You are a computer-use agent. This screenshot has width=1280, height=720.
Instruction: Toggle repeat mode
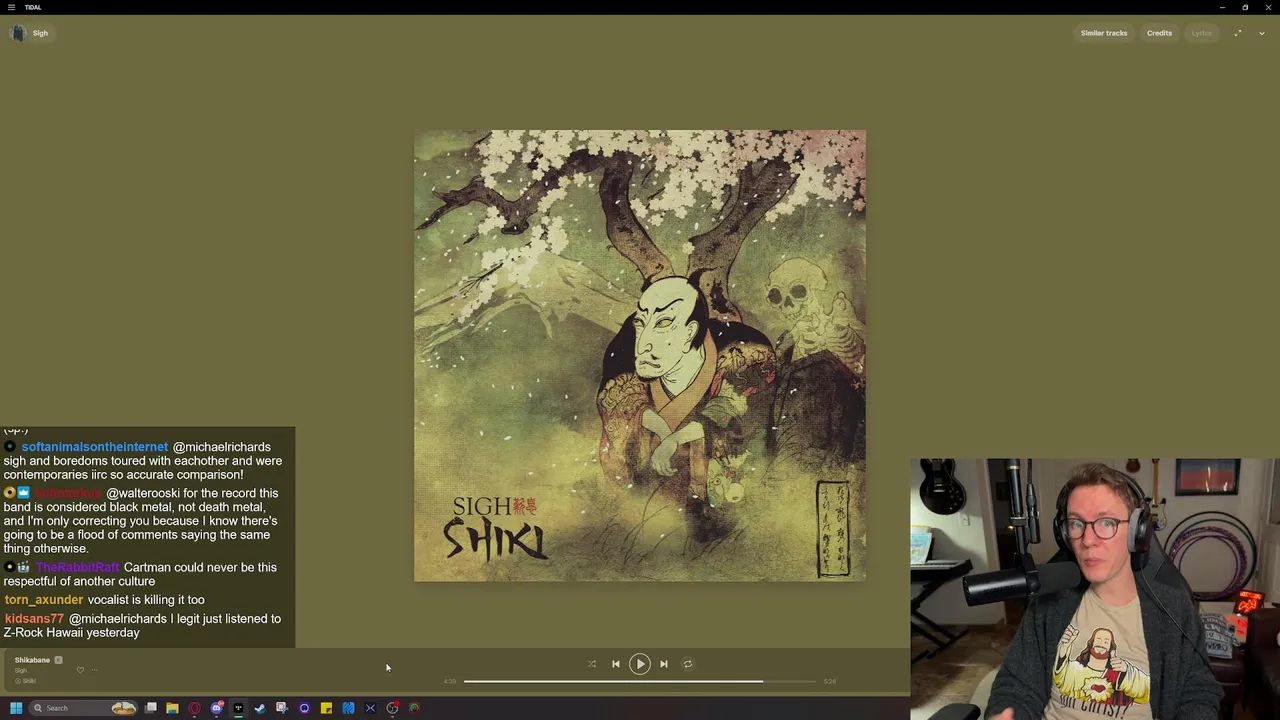pyautogui.click(x=688, y=664)
